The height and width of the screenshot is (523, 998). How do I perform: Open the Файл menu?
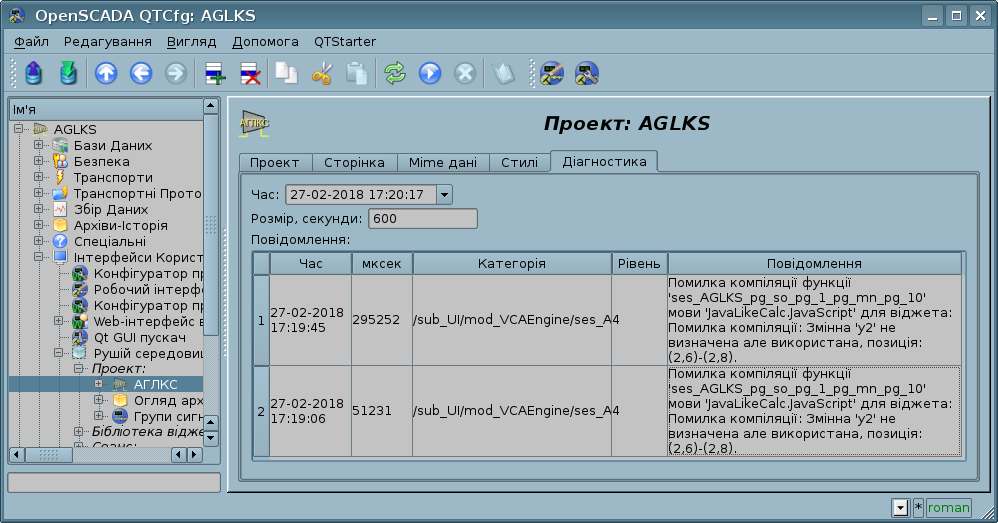click(x=31, y=41)
